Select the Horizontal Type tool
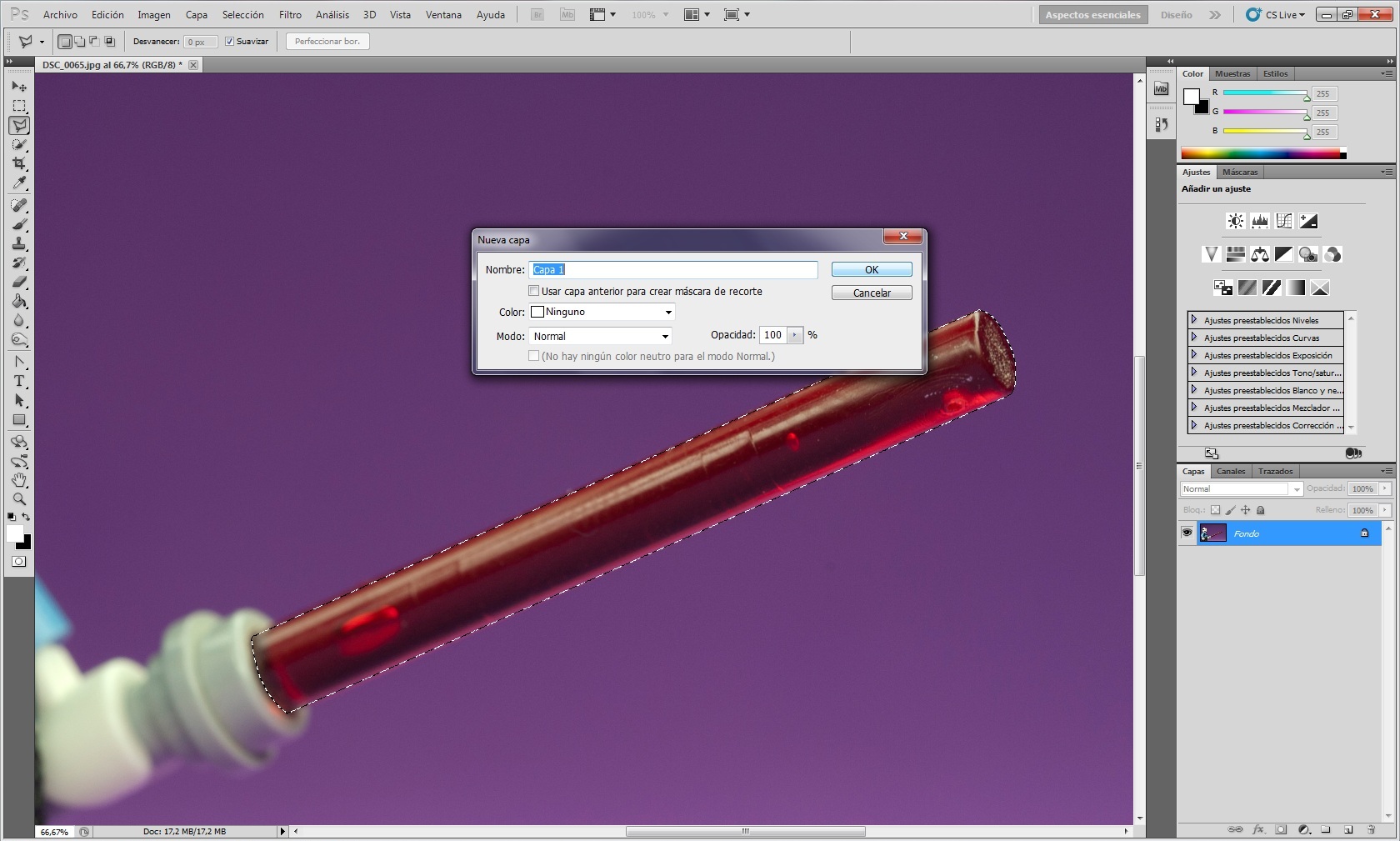1400x841 pixels. click(x=19, y=382)
